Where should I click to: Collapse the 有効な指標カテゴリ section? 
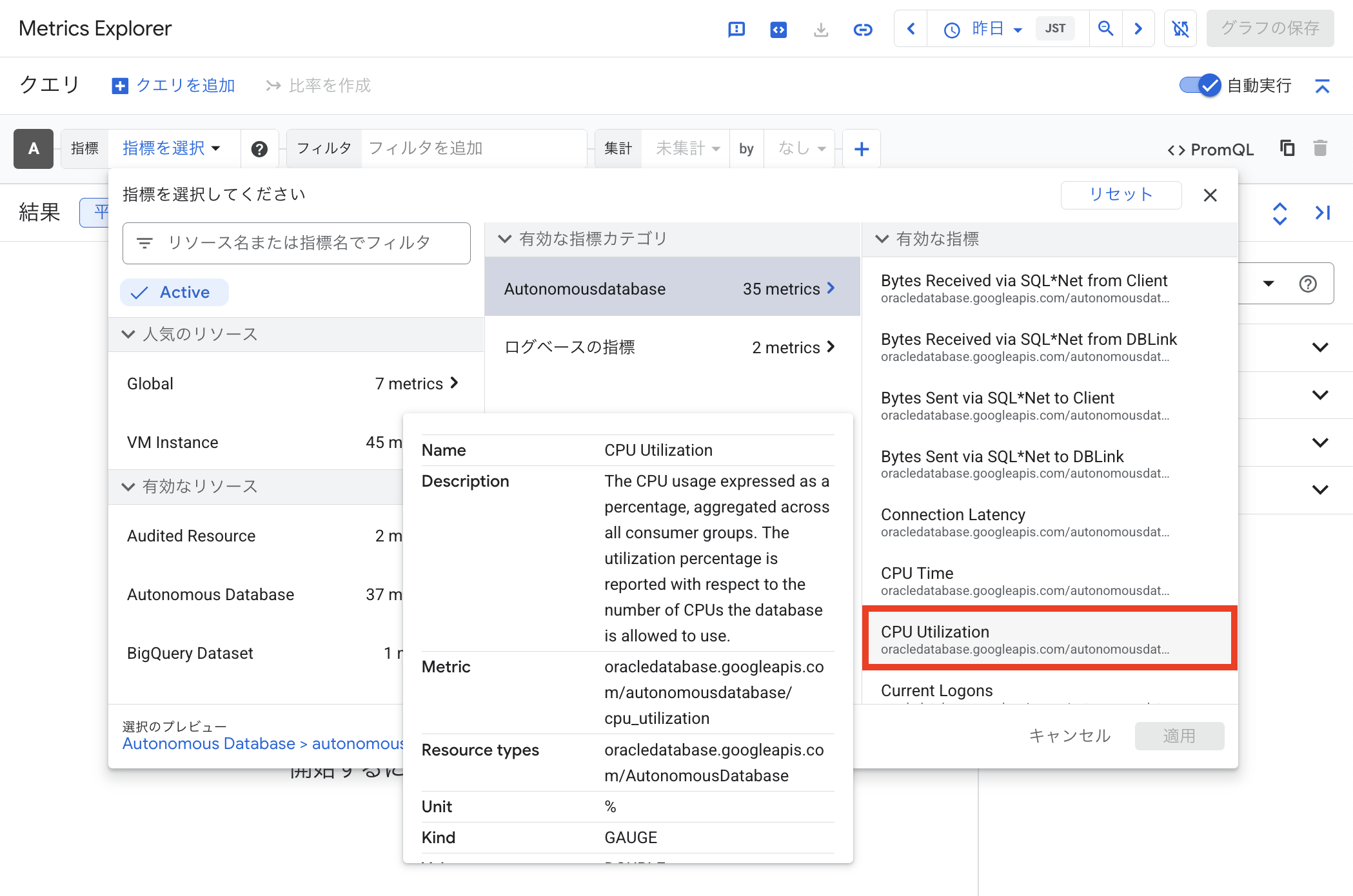(x=505, y=239)
